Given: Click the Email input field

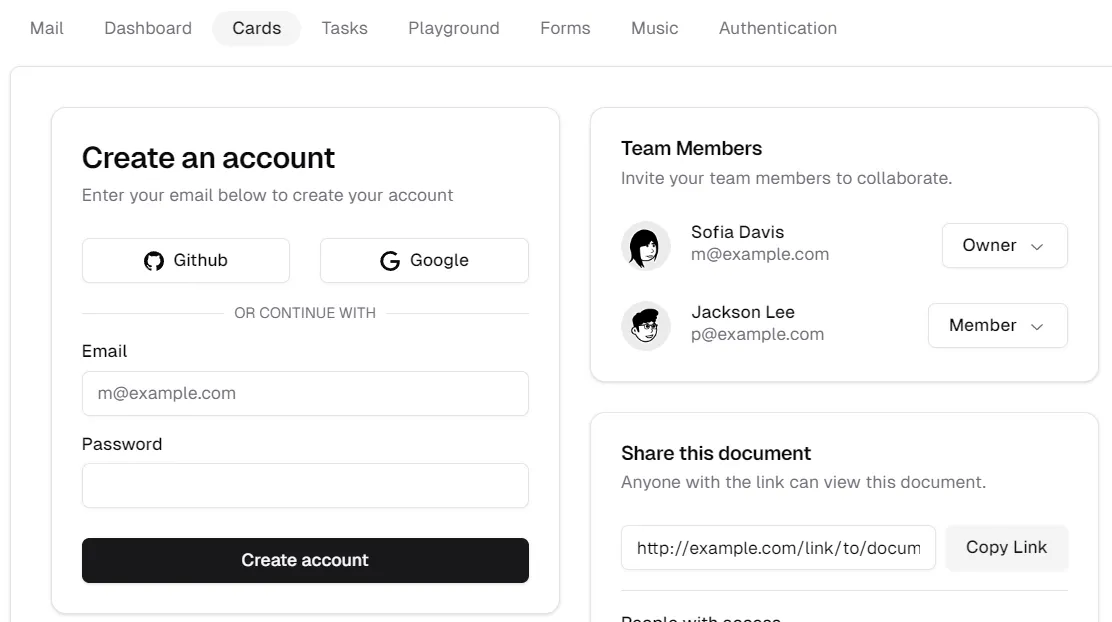Looking at the screenshot, I should 305,393.
